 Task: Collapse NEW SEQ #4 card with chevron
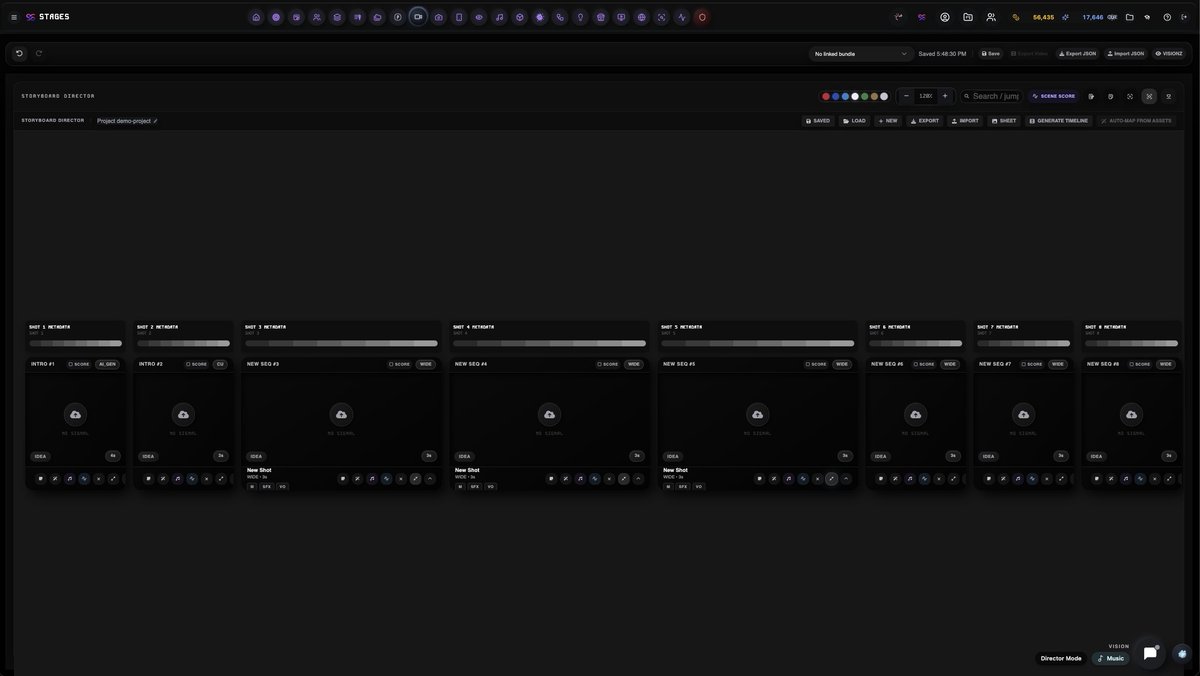point(638,478)
